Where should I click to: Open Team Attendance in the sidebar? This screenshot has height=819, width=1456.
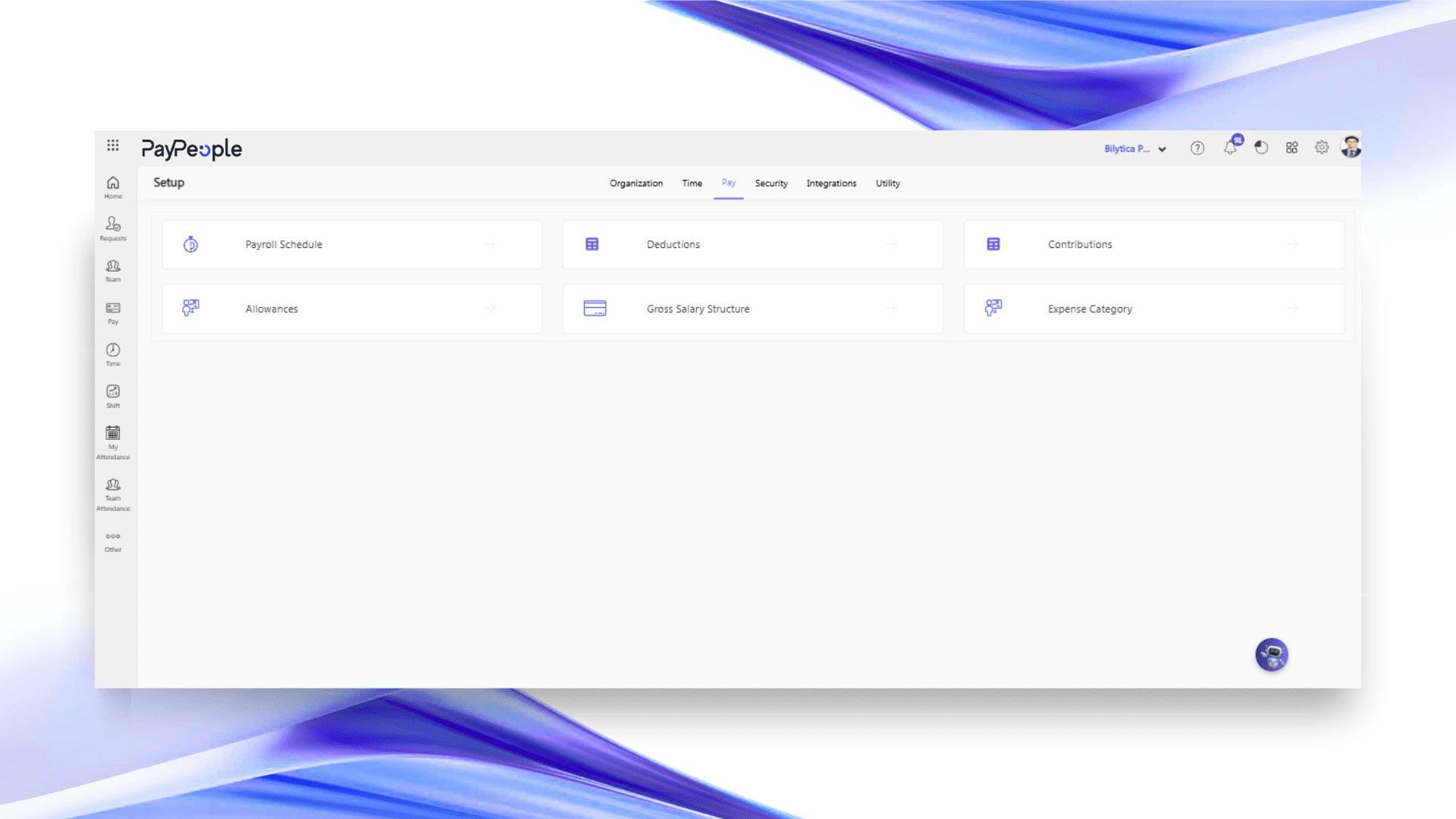[113, 494]
